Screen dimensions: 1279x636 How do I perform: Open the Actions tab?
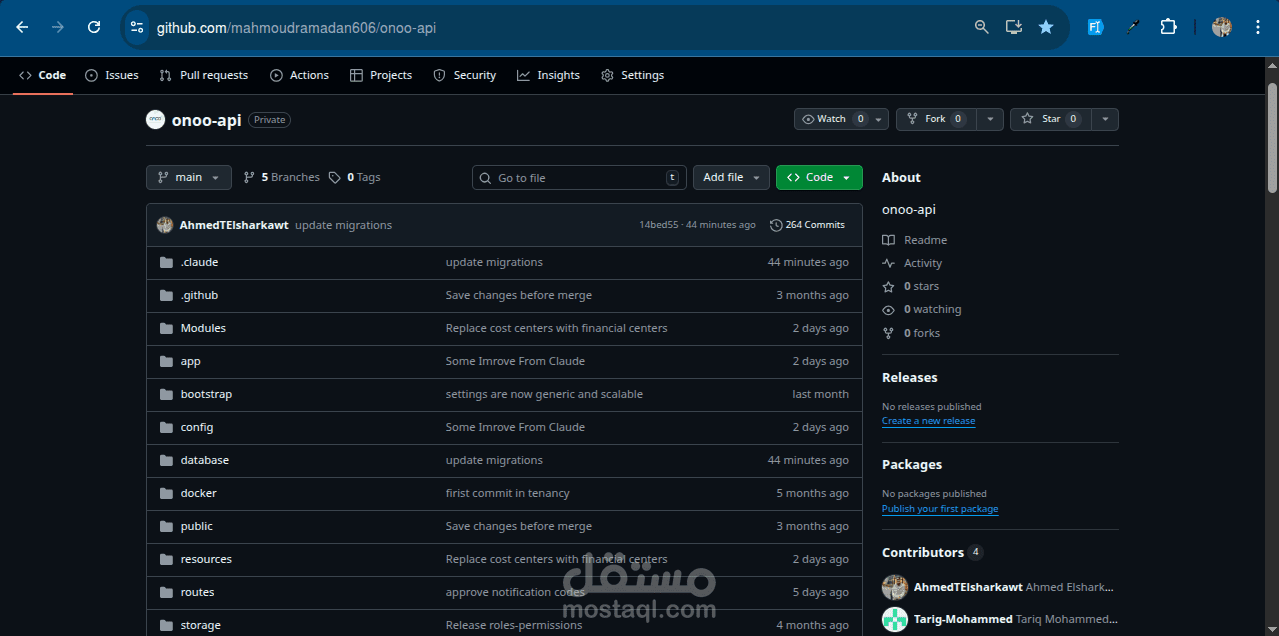(x=300, y=75)
